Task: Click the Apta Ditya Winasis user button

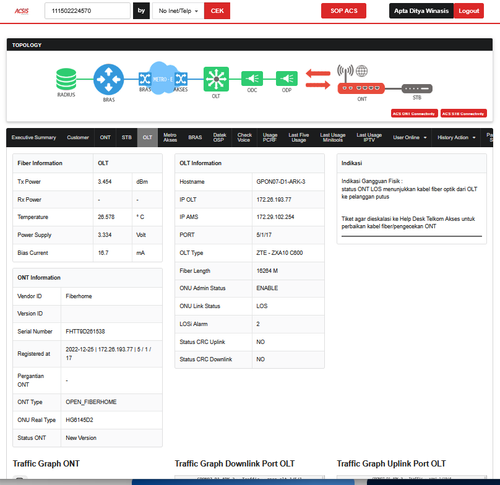Action: tap(421, 11)
